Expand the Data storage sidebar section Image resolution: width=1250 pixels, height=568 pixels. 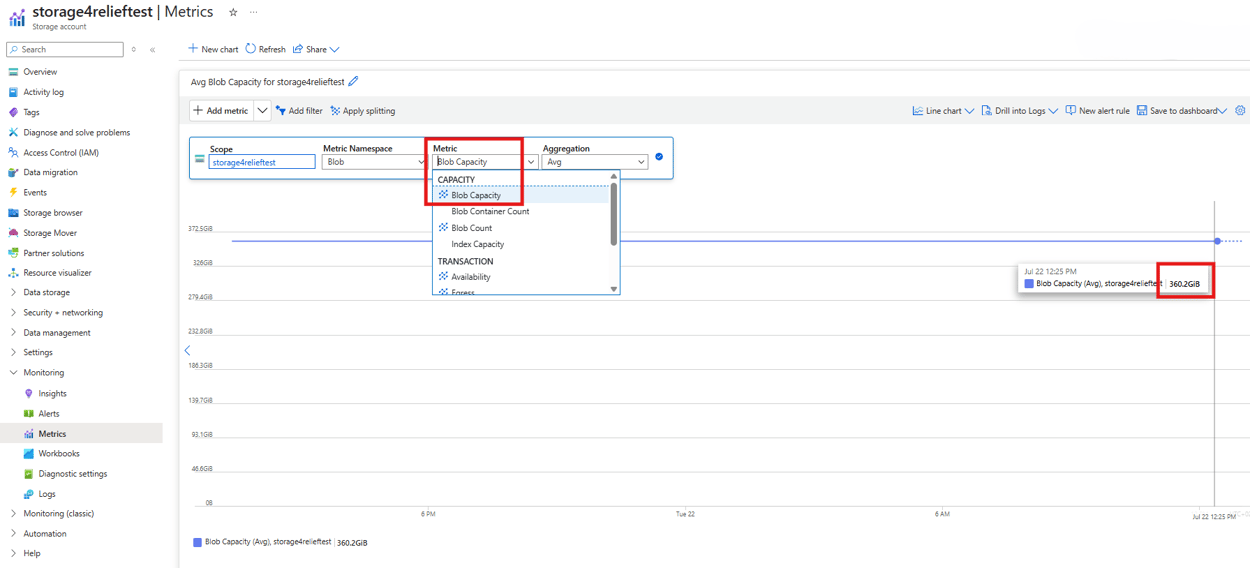pyautogui.click(x=46, y=293)
